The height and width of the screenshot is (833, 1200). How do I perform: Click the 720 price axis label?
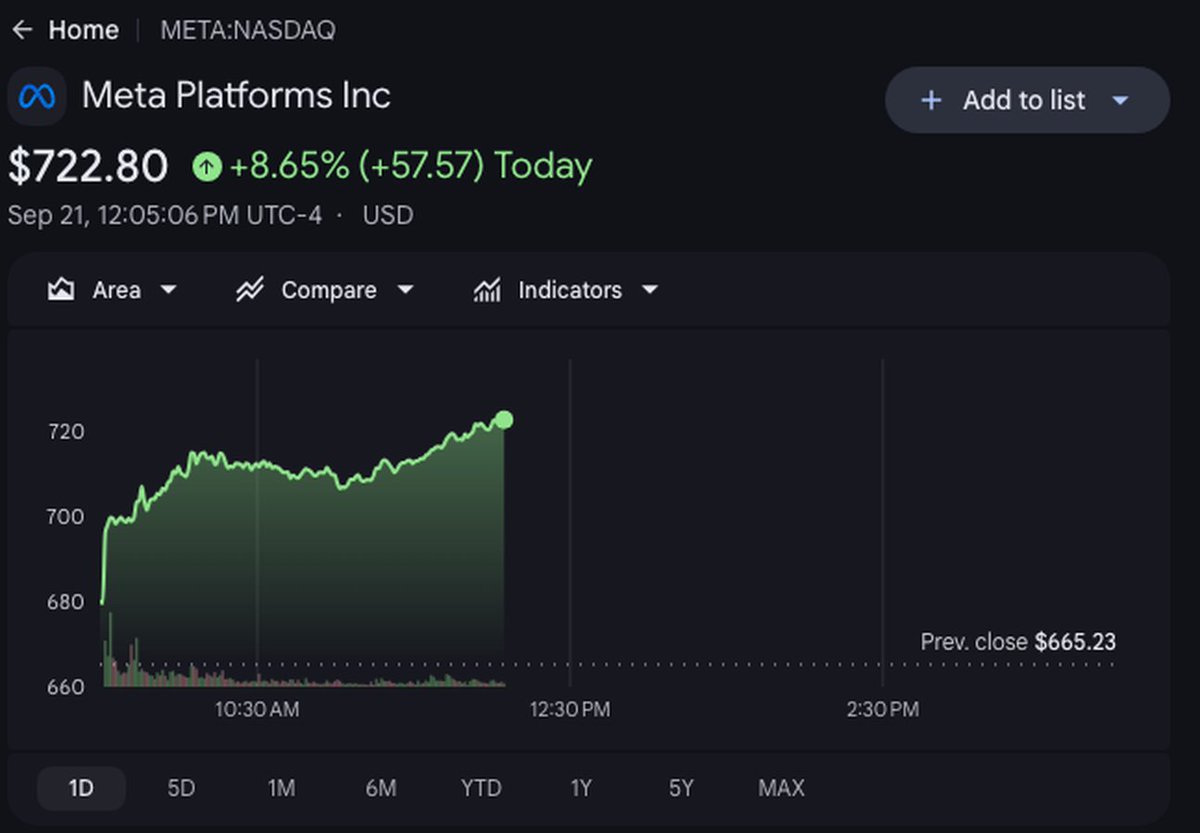66,432
